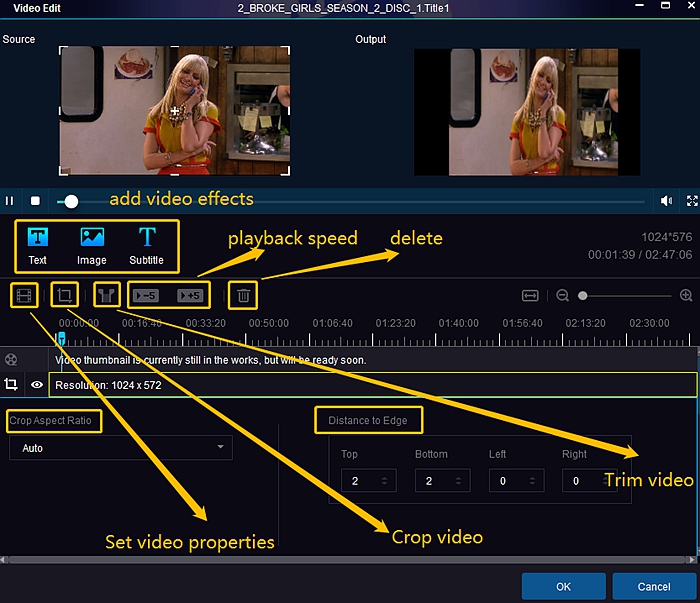This screenshot has height=603, width=700.
Task: Click the video track reel icon
Action: click(x=11, y=359)
